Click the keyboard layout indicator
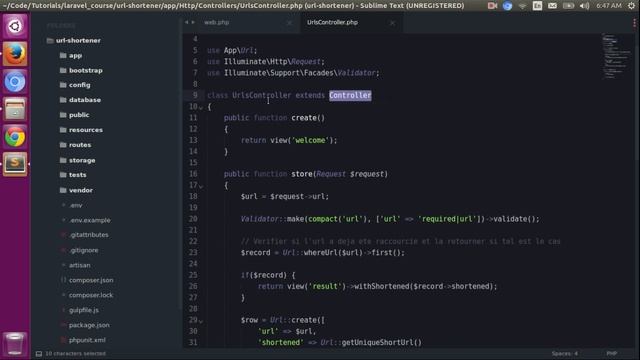This screenshot has height=360, width=640. click(537, 6)
